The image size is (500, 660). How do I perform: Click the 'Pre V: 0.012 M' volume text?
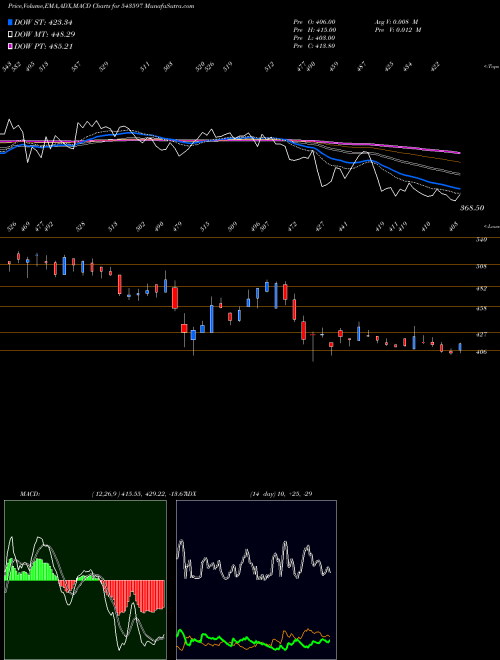coord(398,30)
